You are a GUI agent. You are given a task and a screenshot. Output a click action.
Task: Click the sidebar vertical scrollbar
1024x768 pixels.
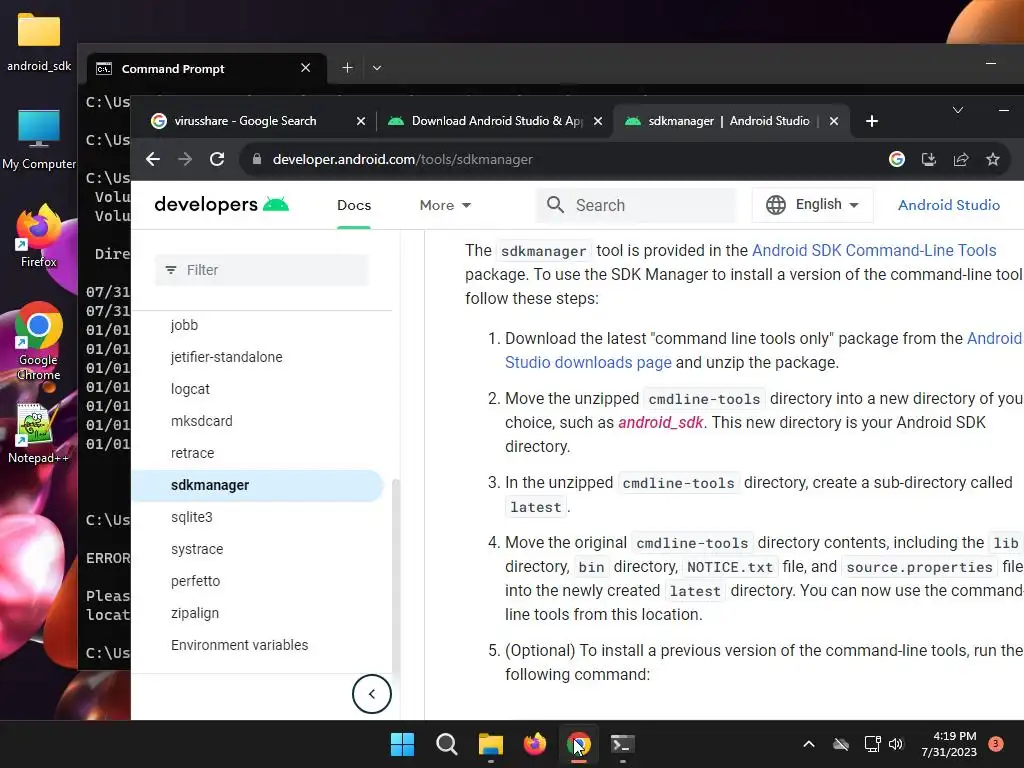click(x=395, y=575)
